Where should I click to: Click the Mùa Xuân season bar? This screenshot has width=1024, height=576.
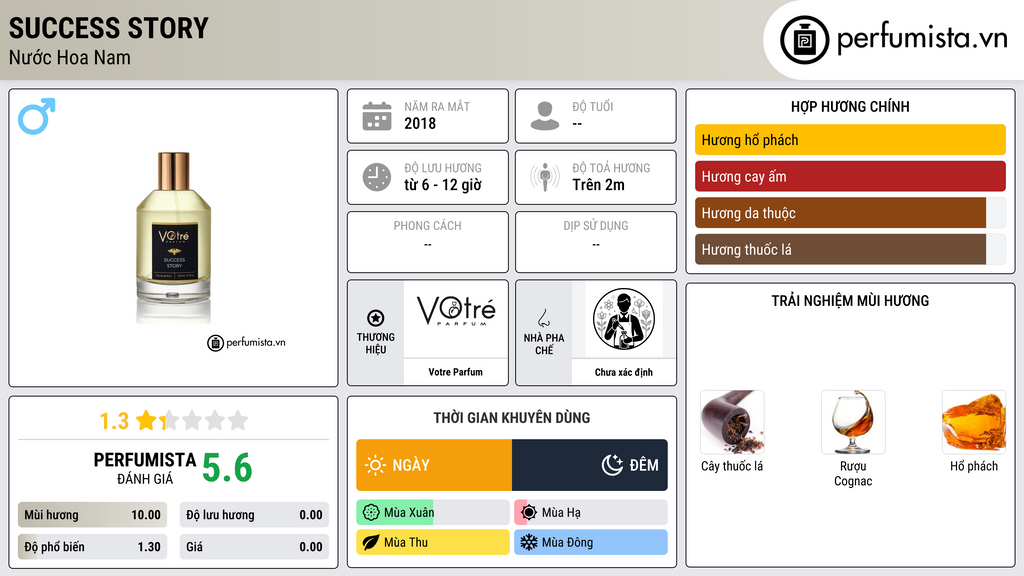click(433, 513)
